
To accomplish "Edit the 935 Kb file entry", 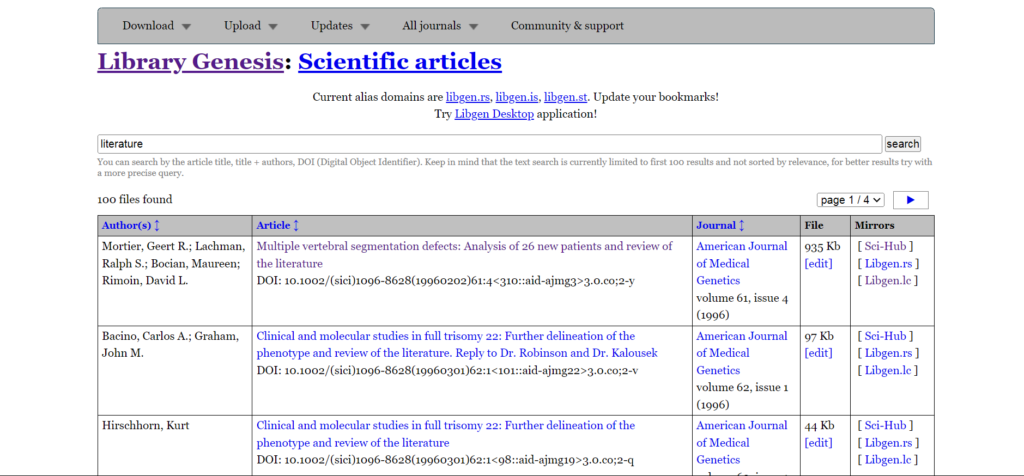I will (x=818, y=263).
